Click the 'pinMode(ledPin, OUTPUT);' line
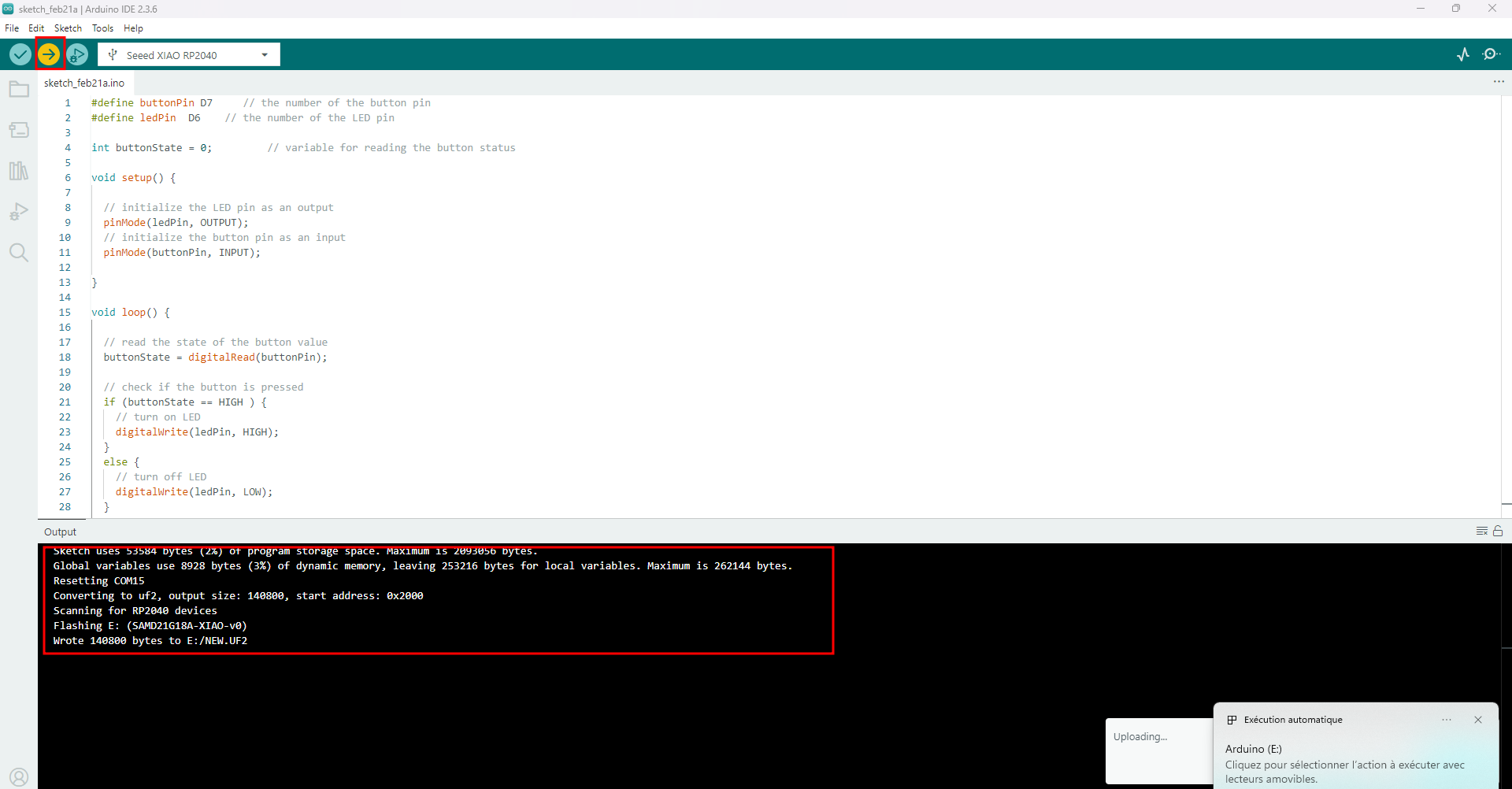 [176, 223]
